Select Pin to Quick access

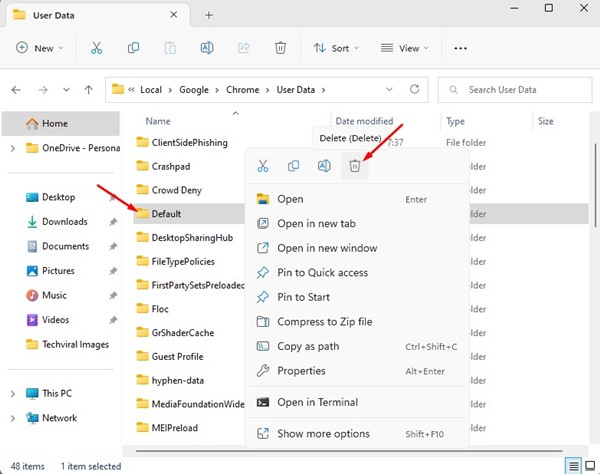[x=357, y=272]
